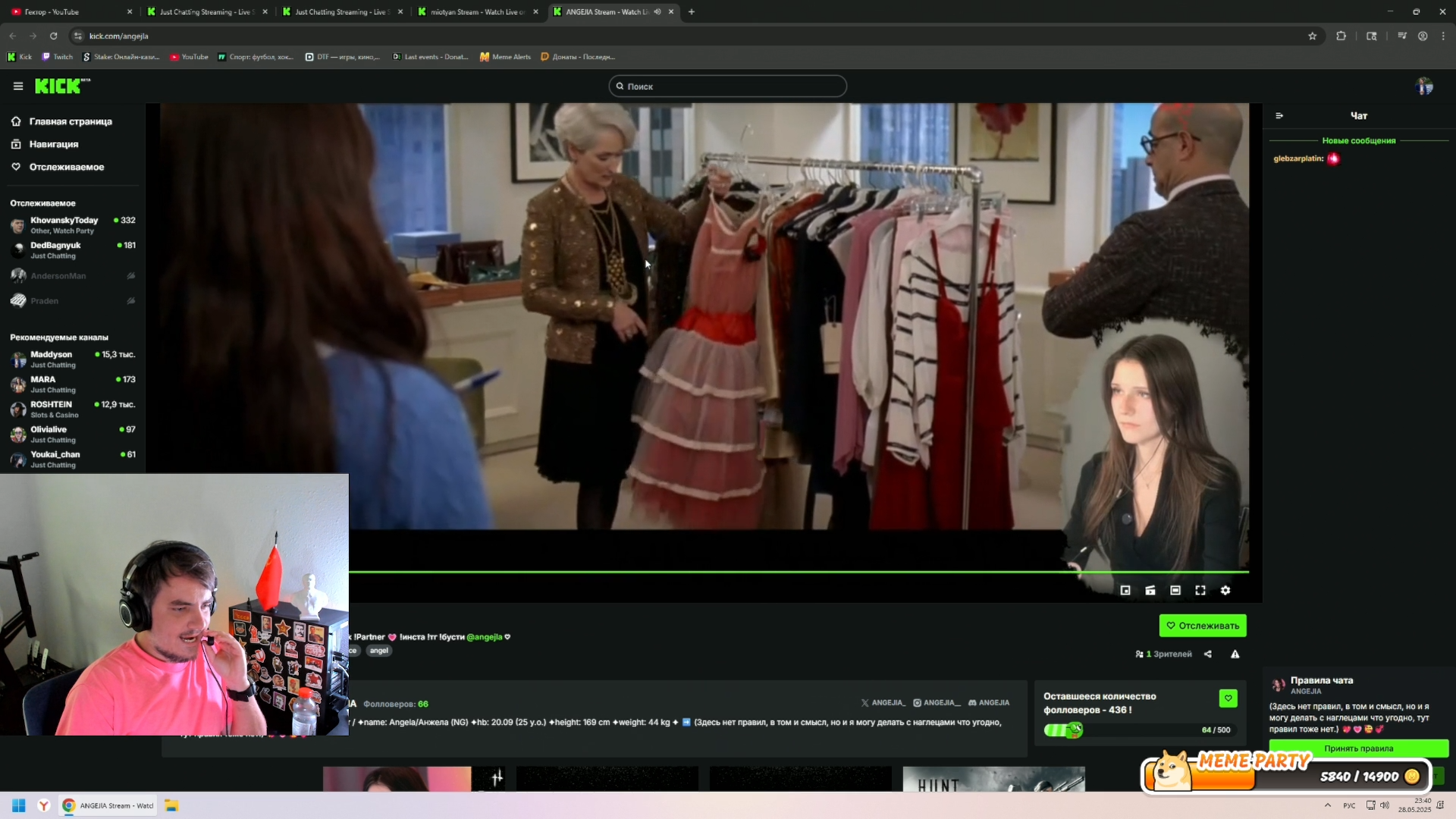Click Принять правила button
This screenshot has width=1456, height=819.
coord(1358,748)
